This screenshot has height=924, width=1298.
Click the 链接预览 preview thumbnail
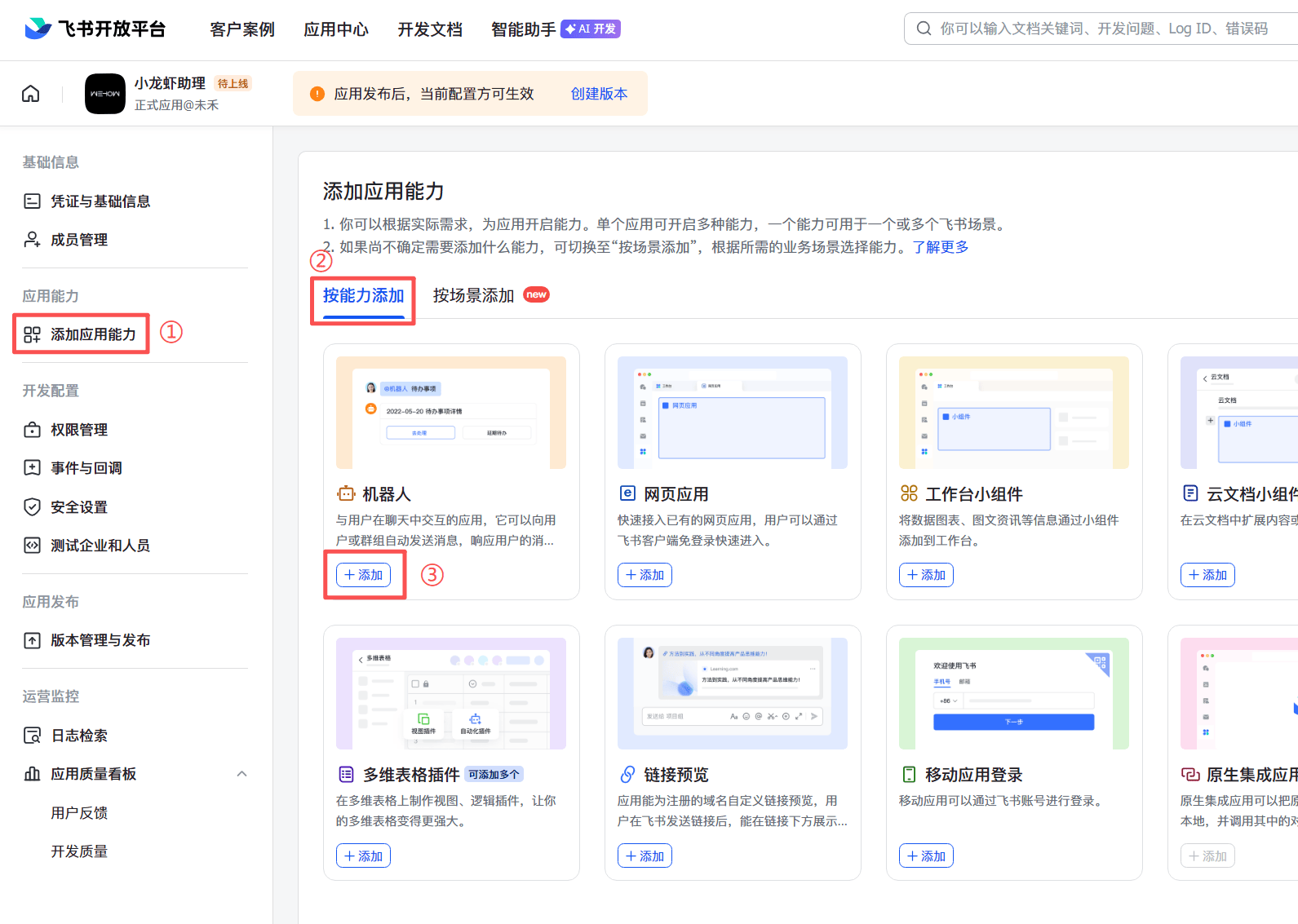(x=733, y=693)
